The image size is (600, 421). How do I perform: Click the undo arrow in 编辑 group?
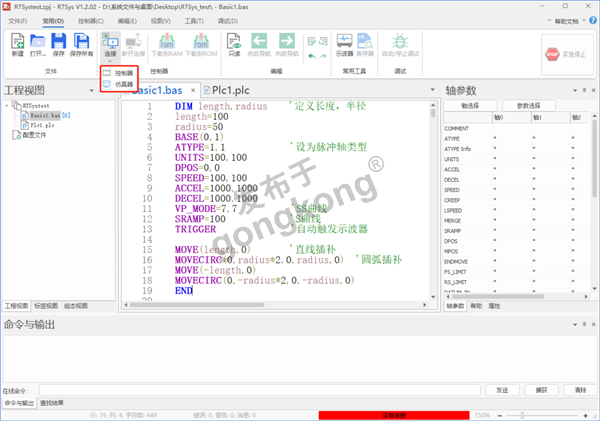[312, 56]
